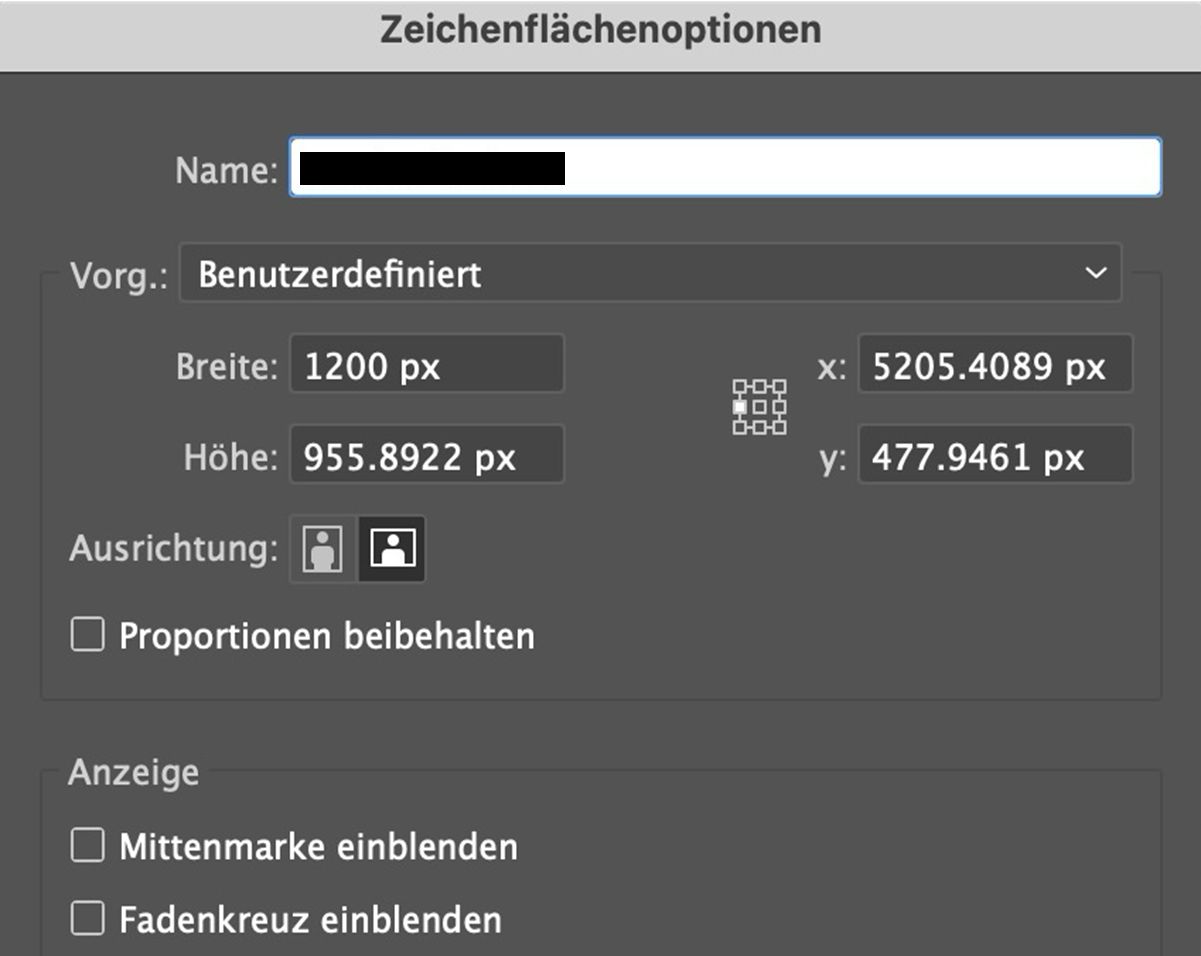This screenshot has height=956, width=1201.
Task: Select the middle-right reference point
Action: coord(779,407)
